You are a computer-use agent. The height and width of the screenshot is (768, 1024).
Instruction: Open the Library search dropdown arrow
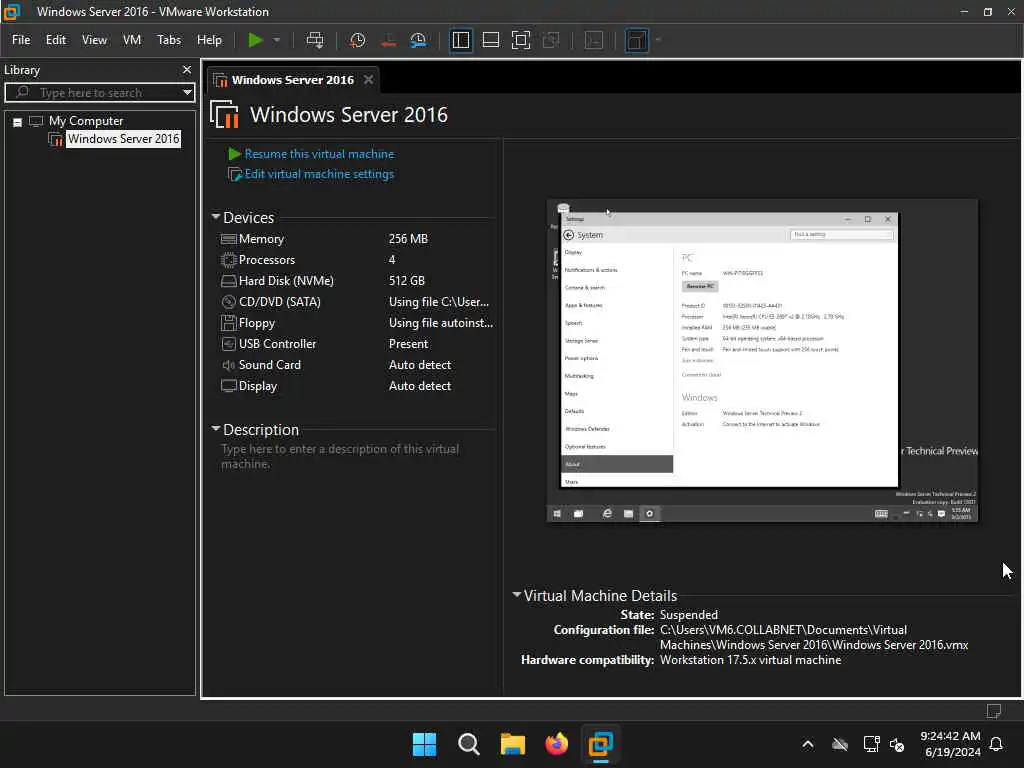click(187, 92)
